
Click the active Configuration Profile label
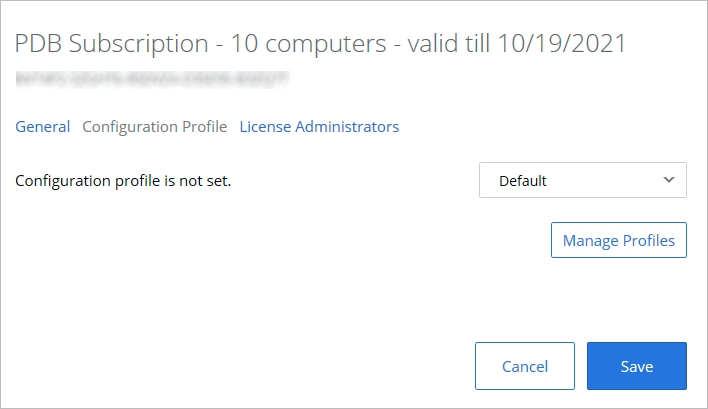point(155,127)
